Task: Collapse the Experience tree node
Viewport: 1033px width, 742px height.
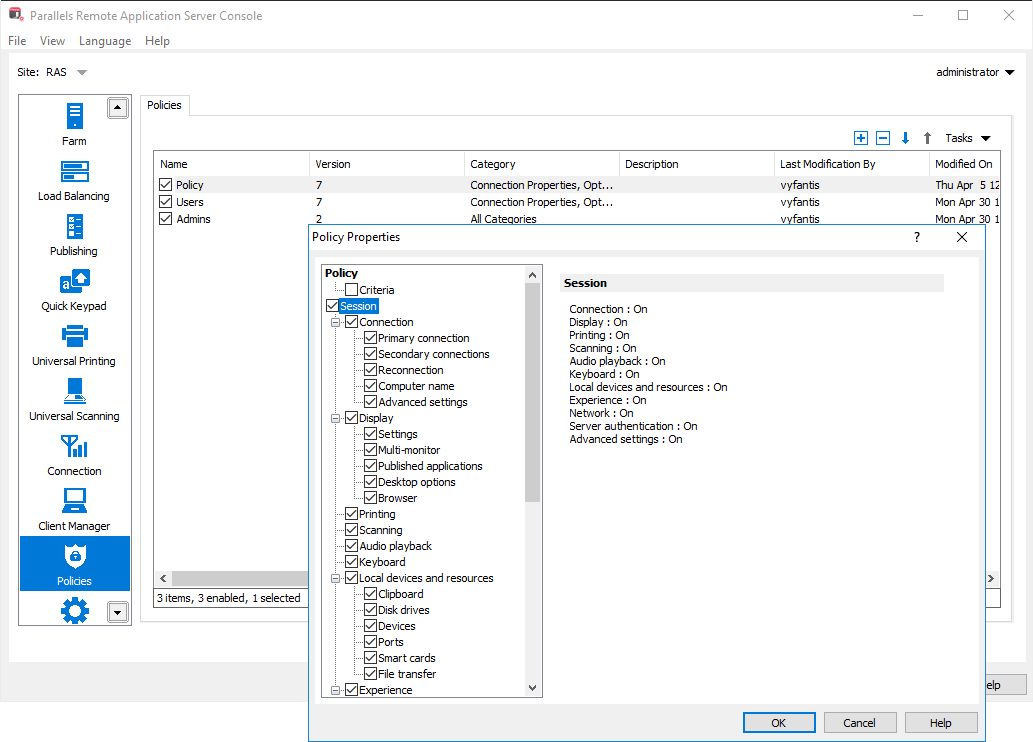Action: [335, 691]
